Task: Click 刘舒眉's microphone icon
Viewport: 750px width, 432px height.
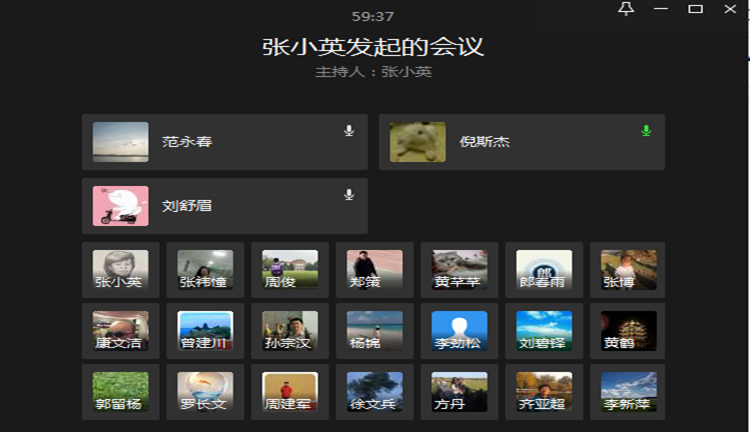Action: [x=349, y=194]
